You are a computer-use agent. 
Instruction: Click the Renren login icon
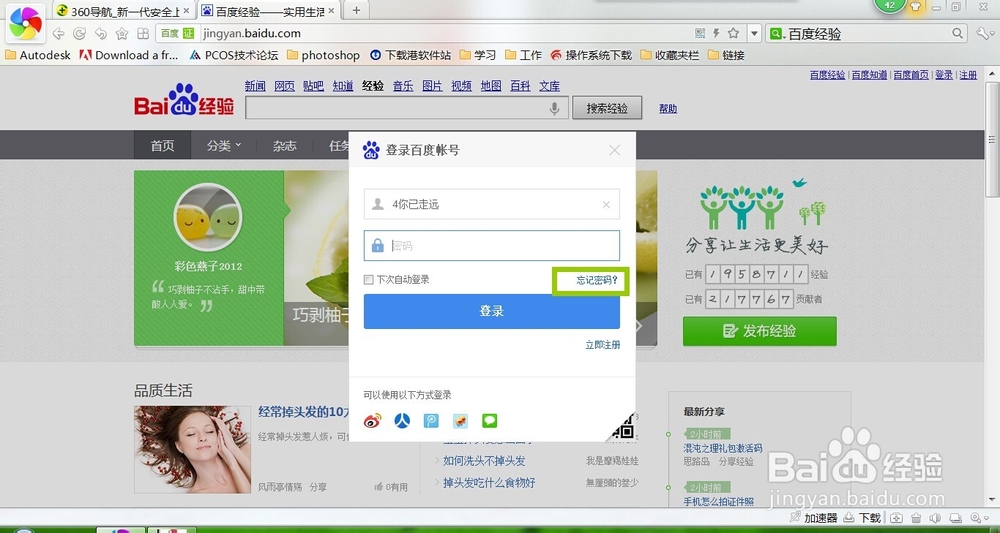(402, 421)
